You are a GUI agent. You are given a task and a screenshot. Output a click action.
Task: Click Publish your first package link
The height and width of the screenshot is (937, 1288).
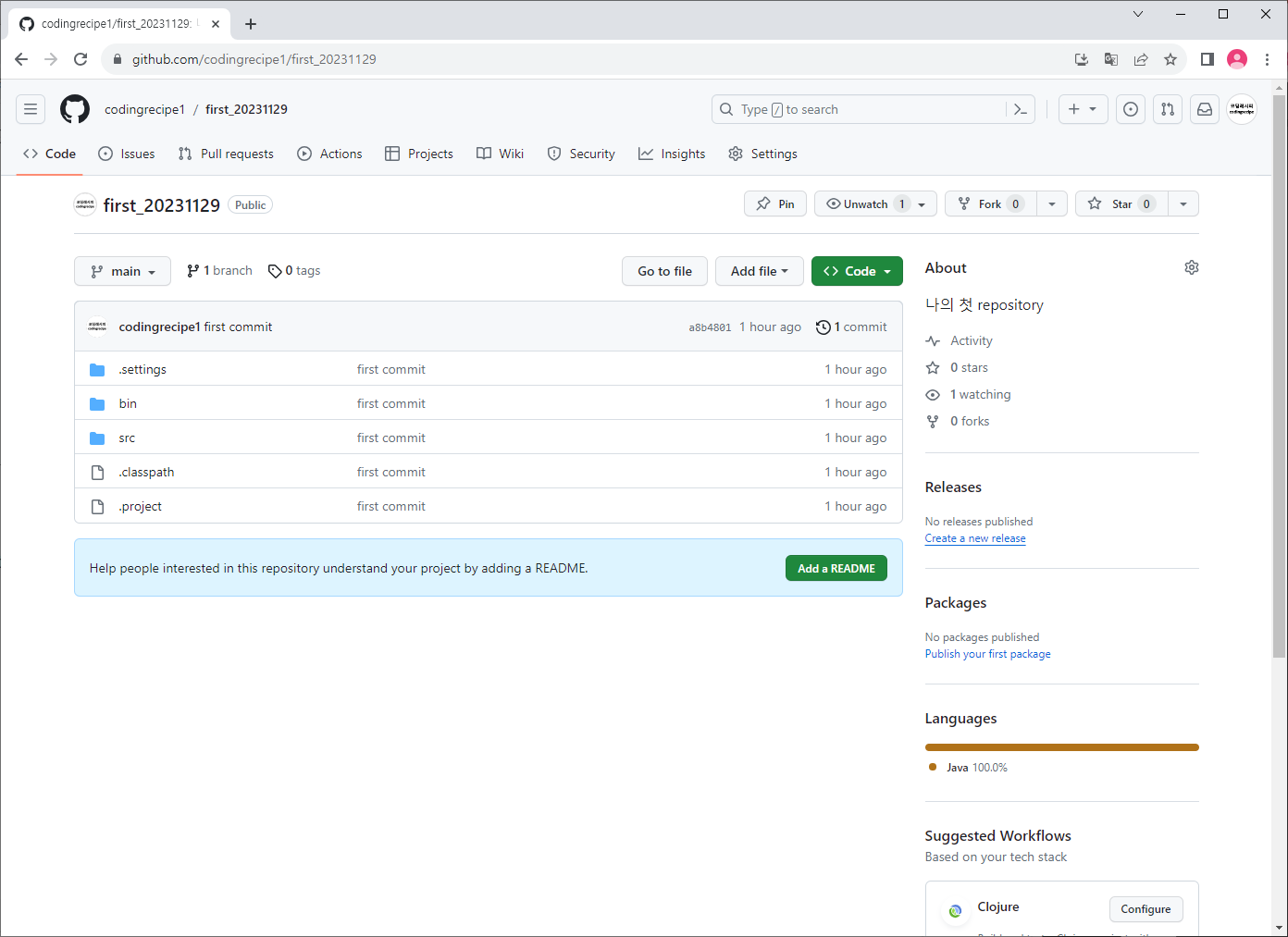pyautogui.click(x=987, y=654)
